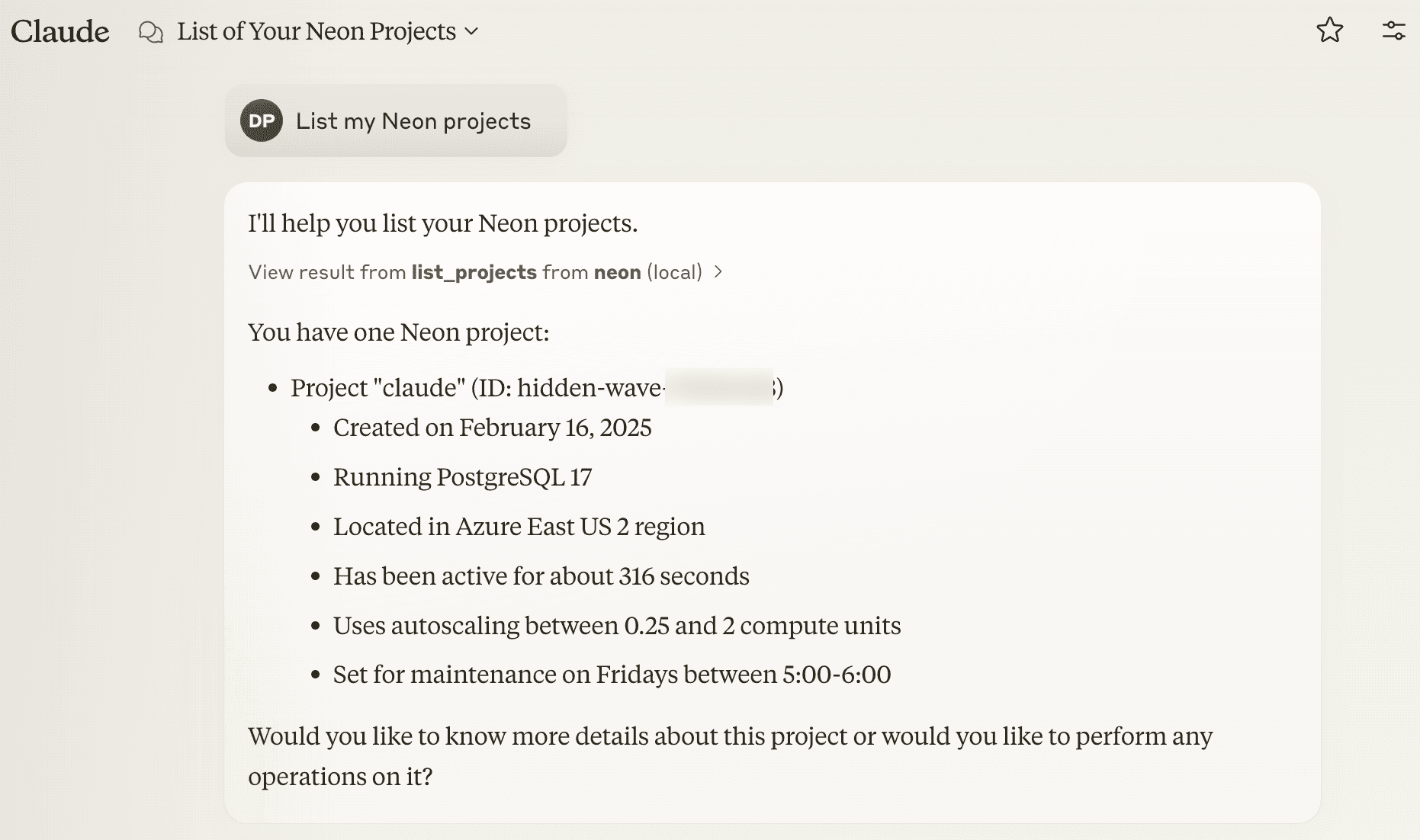Click the 'Project "claude"' bullet text
Viewport: 1420px width, 840px height.
click(x=377, y=387)
